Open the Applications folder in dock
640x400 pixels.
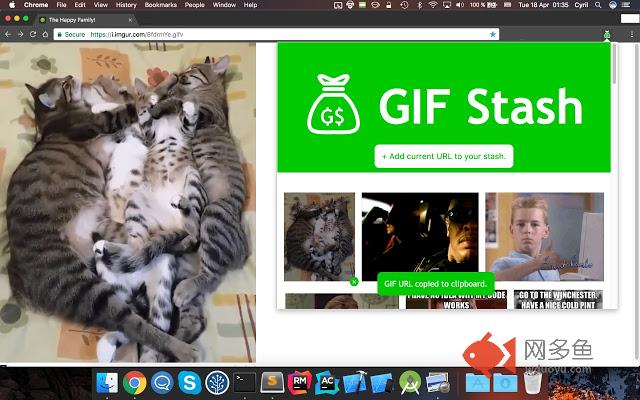tap(478, 383)
